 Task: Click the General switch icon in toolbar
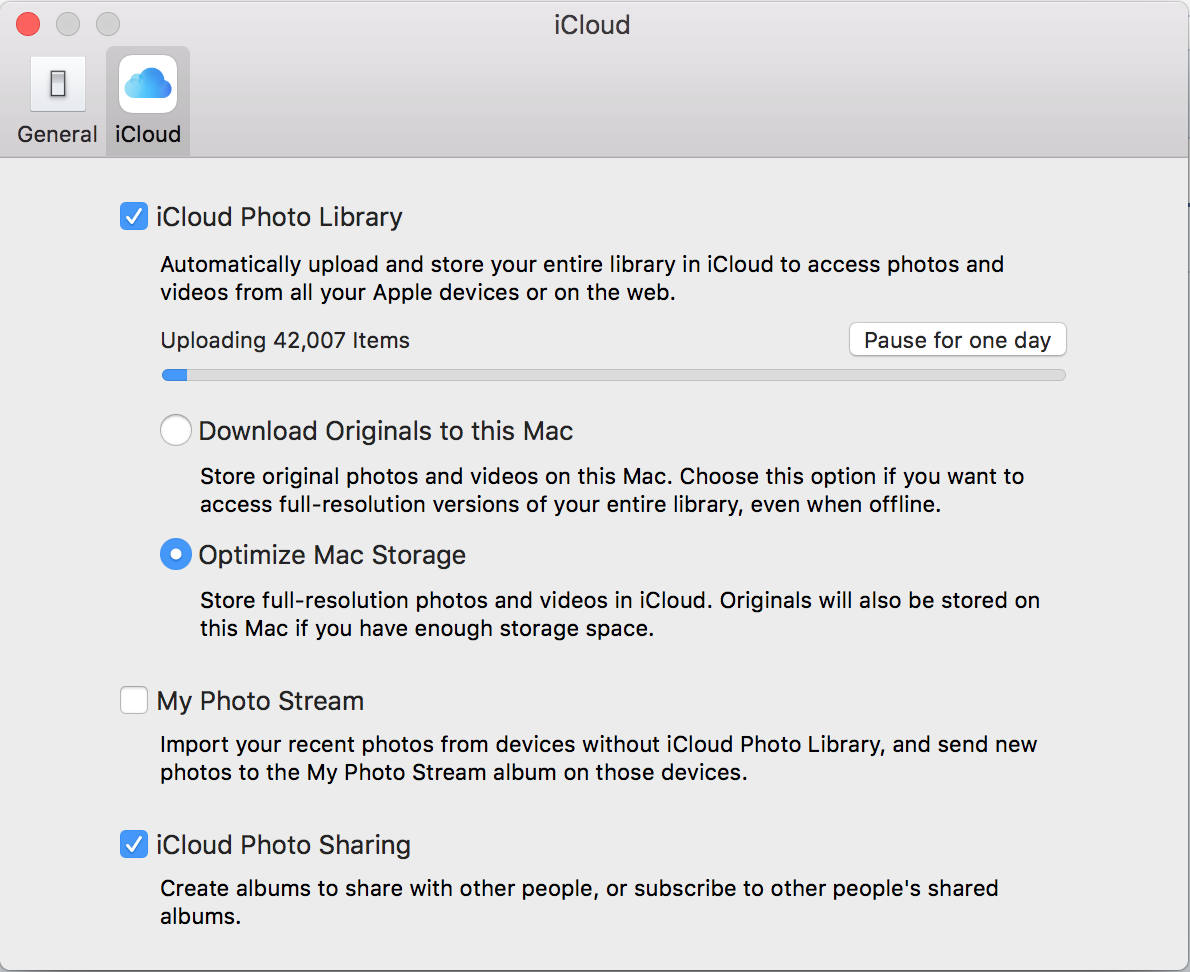[58, 85]
